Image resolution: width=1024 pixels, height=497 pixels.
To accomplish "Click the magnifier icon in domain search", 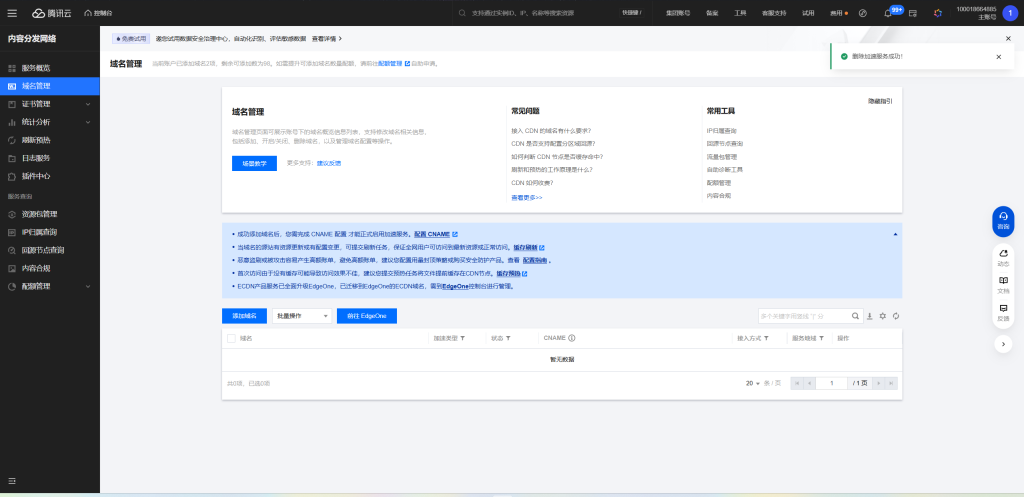I will [x=856, y=316].
